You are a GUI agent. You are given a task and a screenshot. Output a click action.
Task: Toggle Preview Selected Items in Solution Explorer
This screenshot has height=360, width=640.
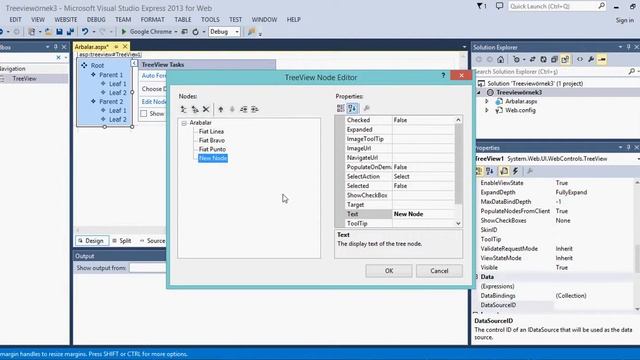pyautogui.click(x=602, y=60)
